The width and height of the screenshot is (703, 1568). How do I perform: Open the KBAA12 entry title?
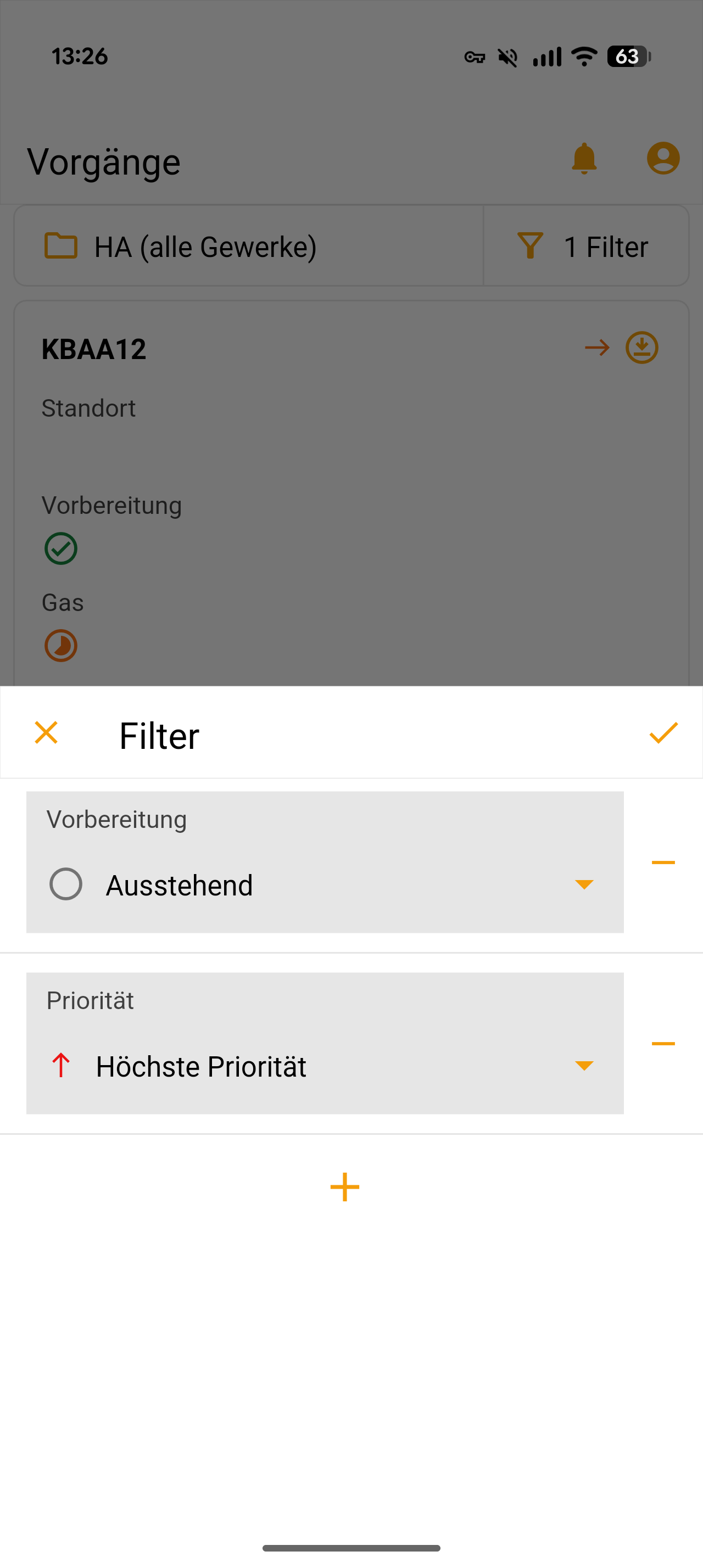coord(94,349)
